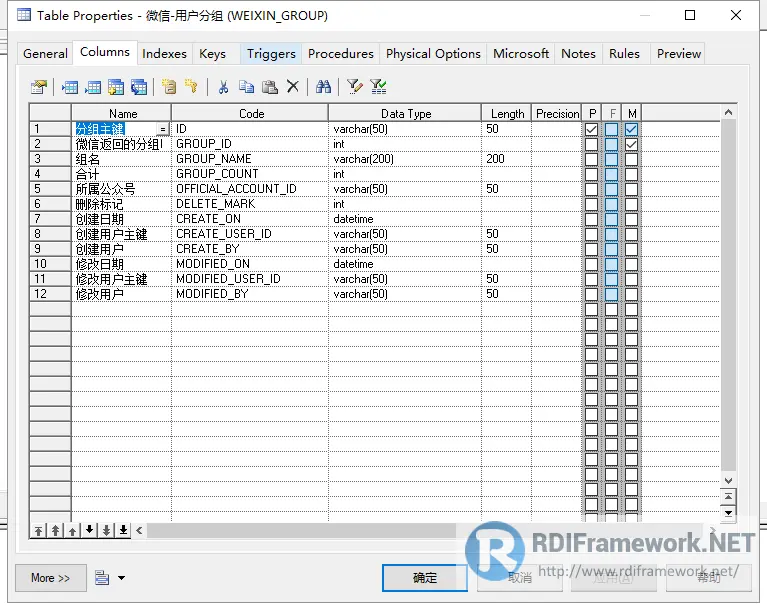Open the Properties toolbar icon
Image resolution: width=767 pixels, height=610 pixels.
[x=39, y=87]
